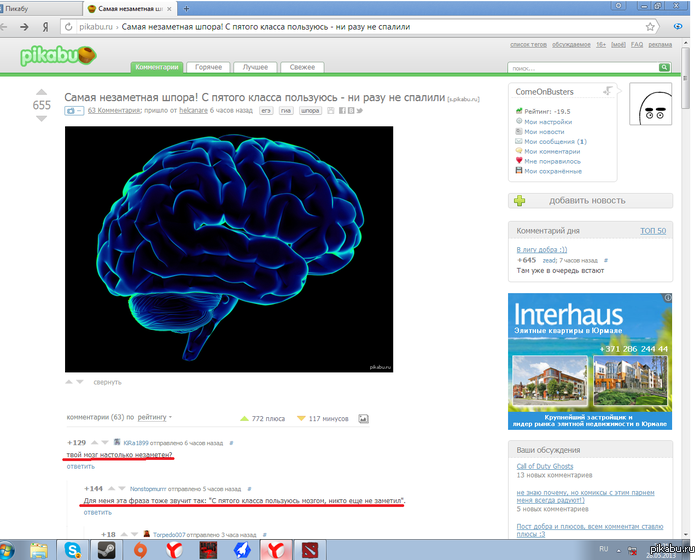700x560 pixels.
Task: Downvote the Nonstopmurrr comment
Action: pyautogui.click(x=123, y=488)
